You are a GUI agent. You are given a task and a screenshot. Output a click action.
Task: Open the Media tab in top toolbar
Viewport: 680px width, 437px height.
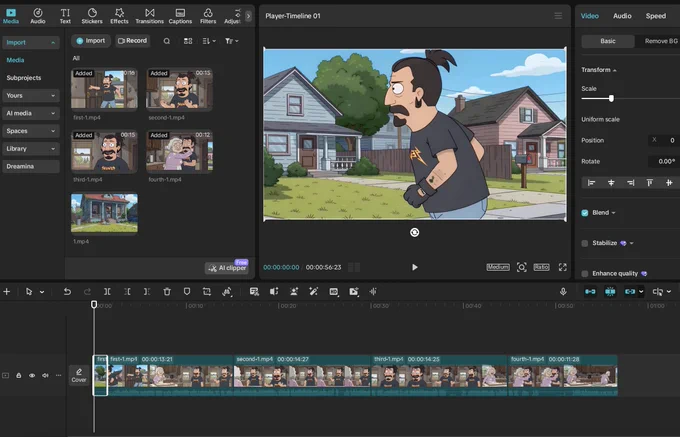11,16
